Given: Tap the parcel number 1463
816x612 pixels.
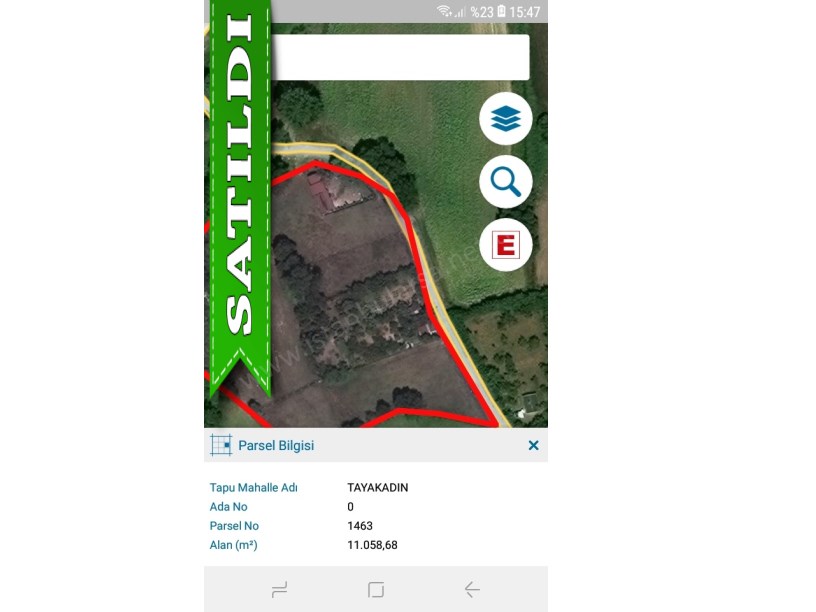Looking at the screenshot, I should click(360, 526).
